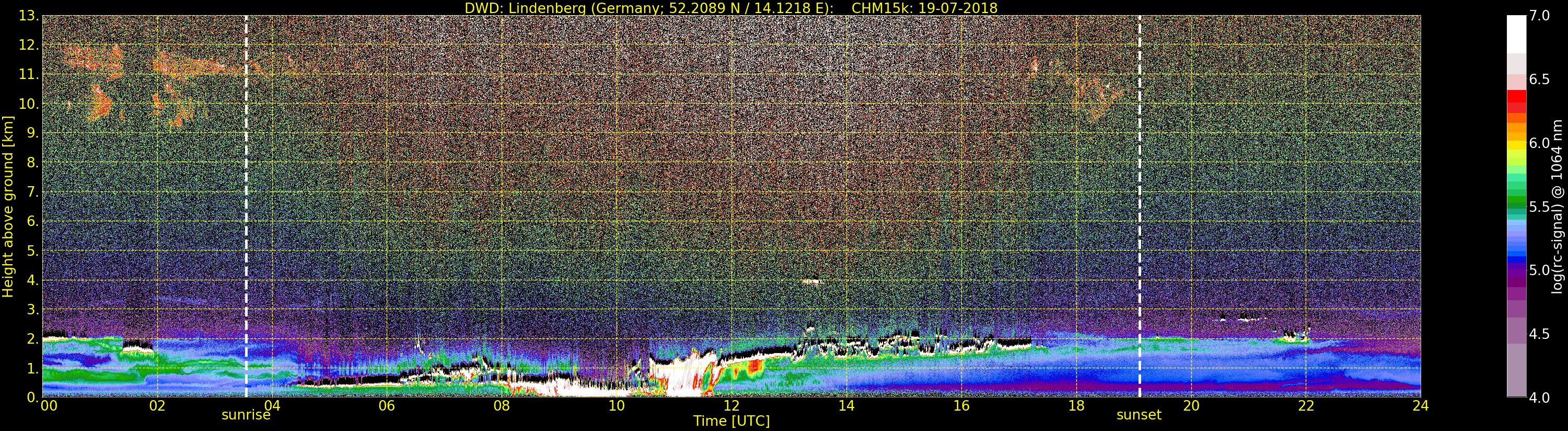Click the '0.' tick on the height axis
This screenshot has width=1568, height=431.
coord(32,398)
